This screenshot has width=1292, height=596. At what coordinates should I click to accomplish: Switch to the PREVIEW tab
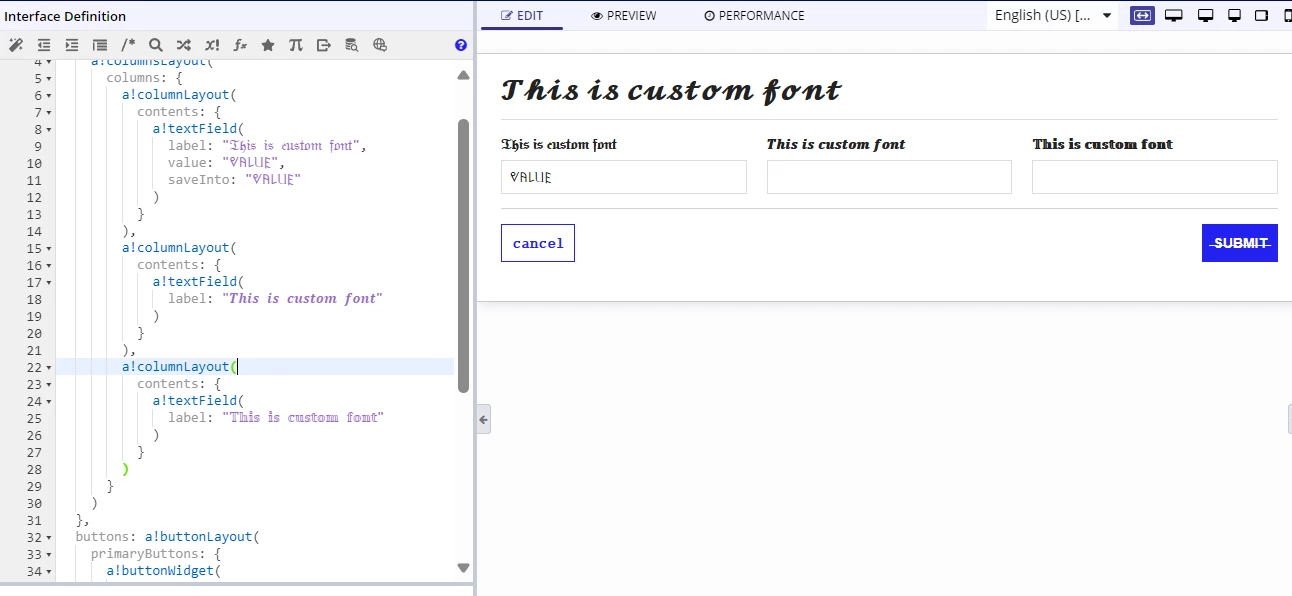(x=624, y=15)
